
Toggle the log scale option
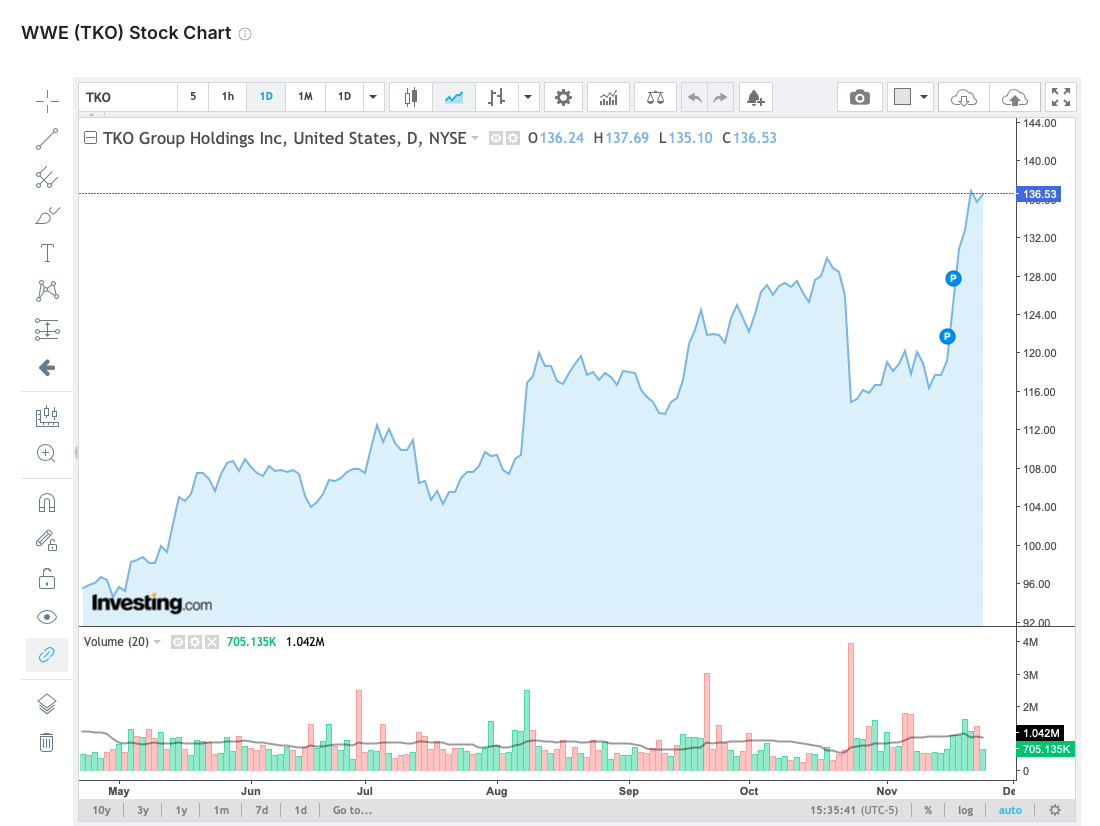[964, 810]
